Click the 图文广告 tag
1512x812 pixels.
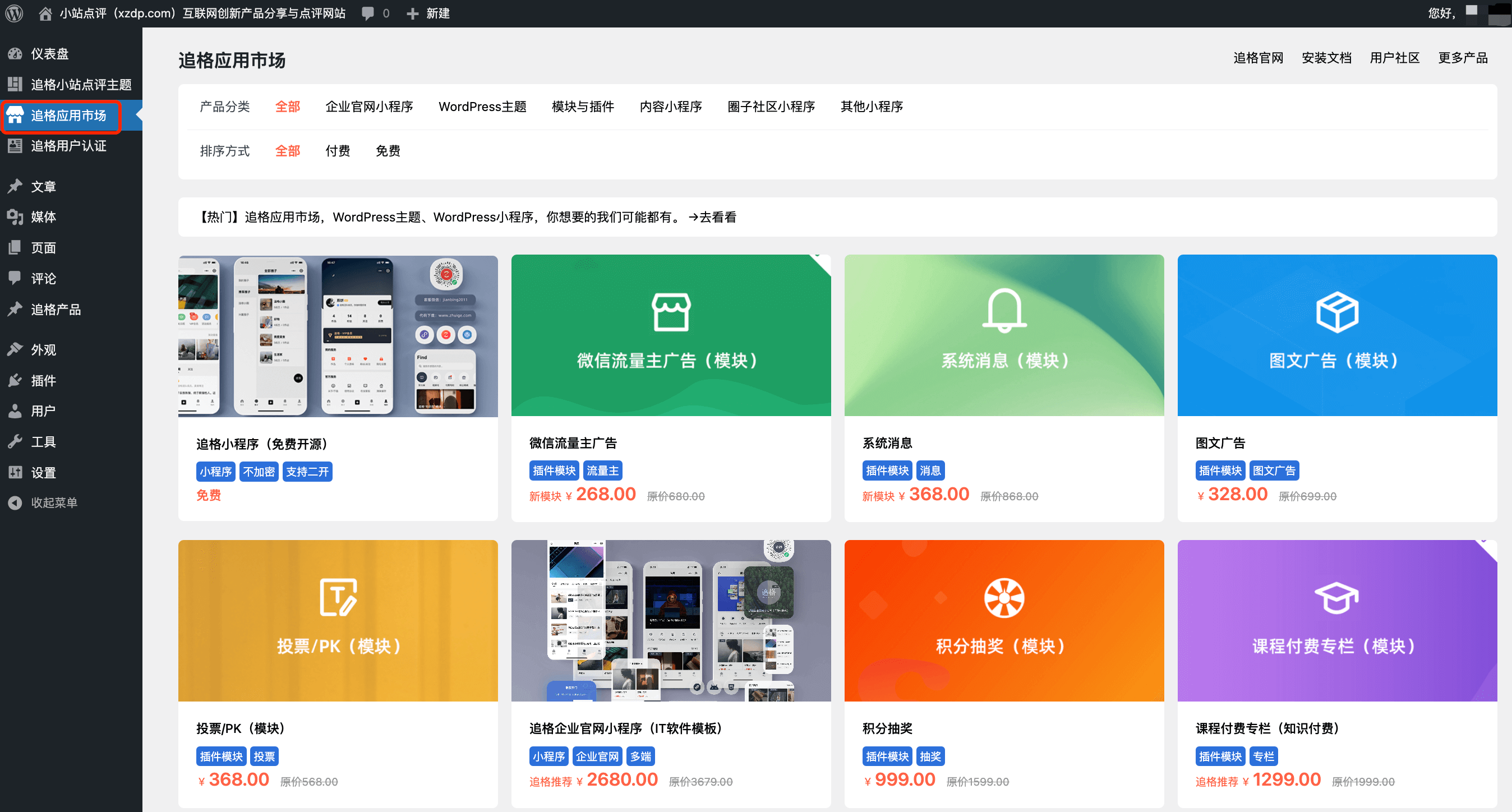(x=1274, y=470)
